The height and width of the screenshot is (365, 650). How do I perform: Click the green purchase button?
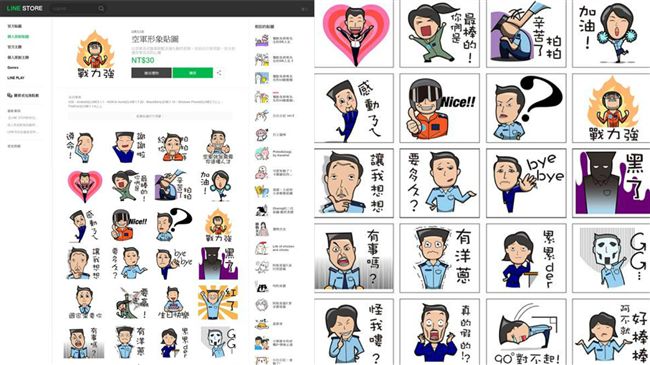tap(193, 73)
